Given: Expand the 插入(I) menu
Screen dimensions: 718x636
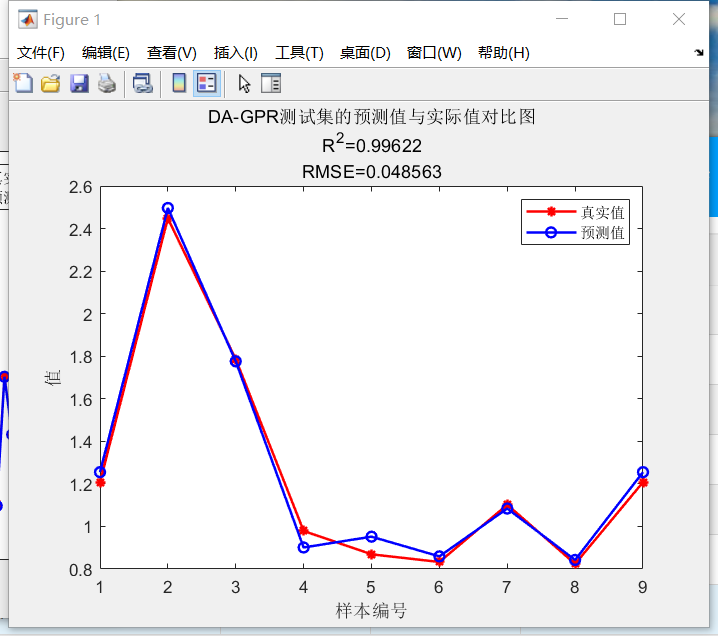Looking at the screenshot, I should tap(236, 53).
